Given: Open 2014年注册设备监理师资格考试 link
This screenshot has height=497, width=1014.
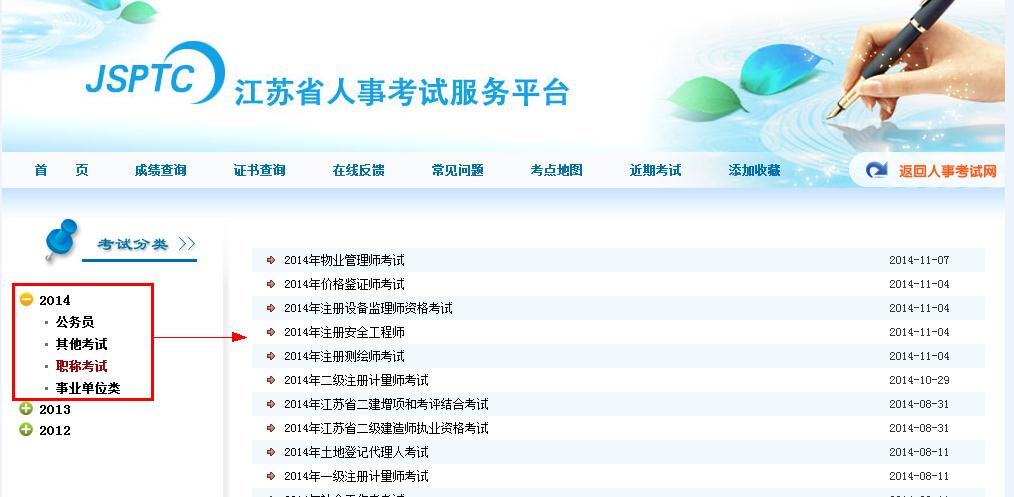Looking at the screenshot, I should click(x=368, y=308).
